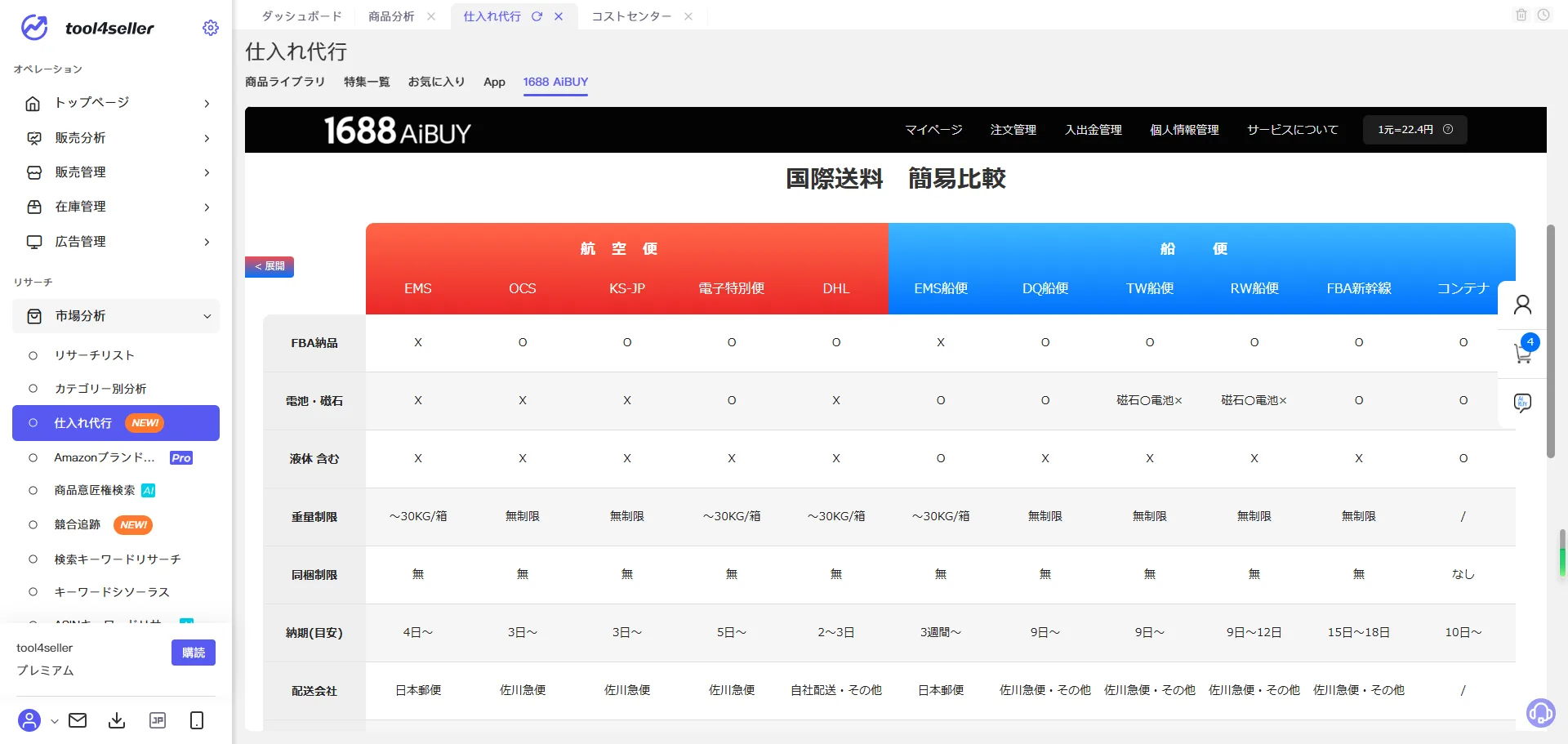Click the 1688 AiBUY logo

397,131
